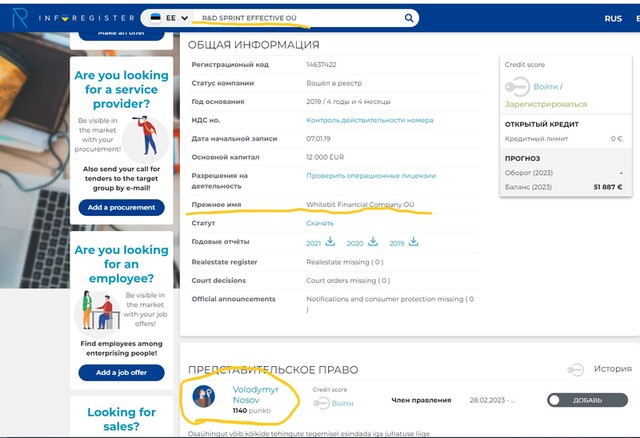This screenshot has width=640, height=438.
Task: Open Проверить операционные лицензии link
Action: point(371,176)
